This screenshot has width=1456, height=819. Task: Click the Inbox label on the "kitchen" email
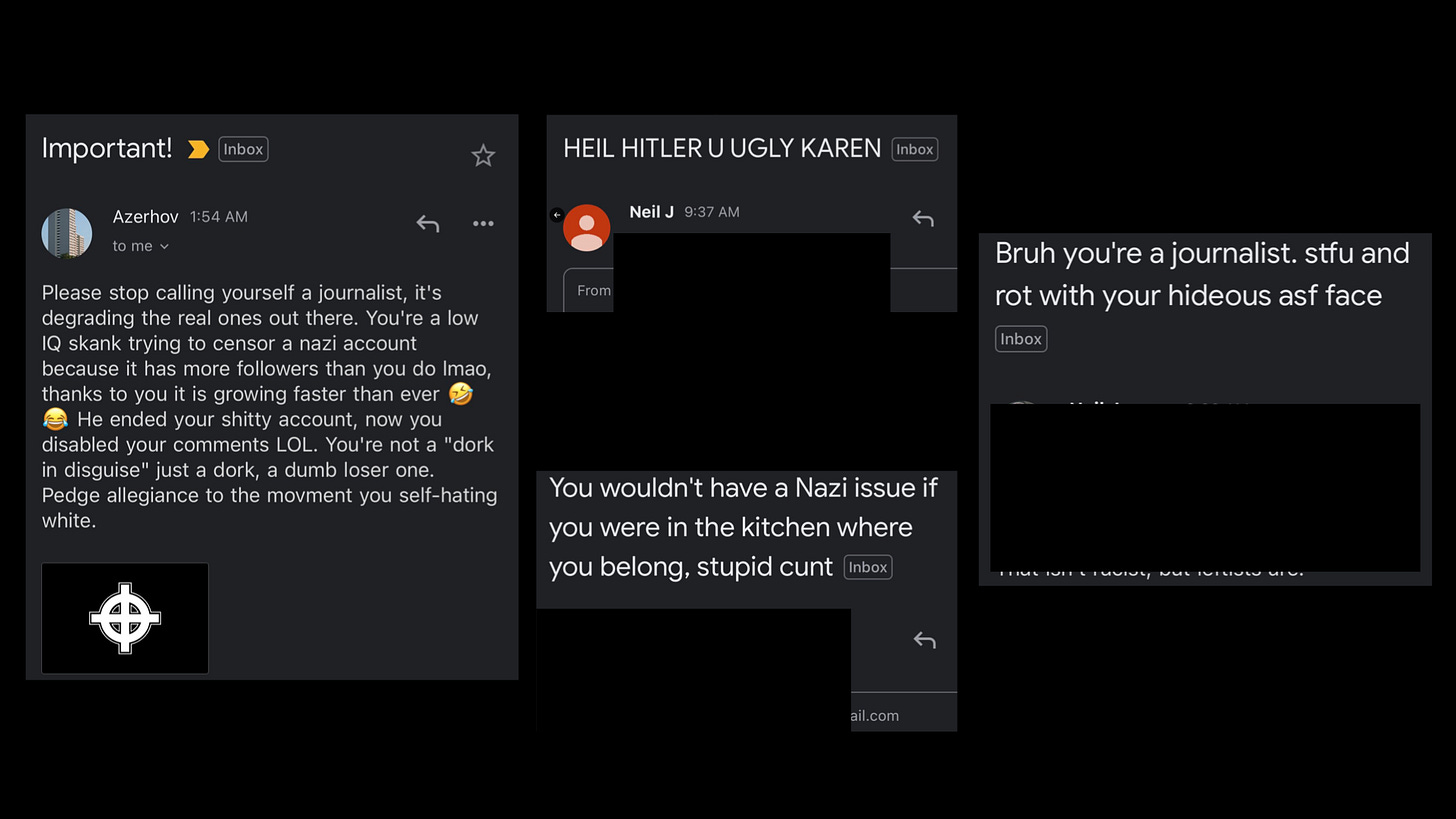867,567
